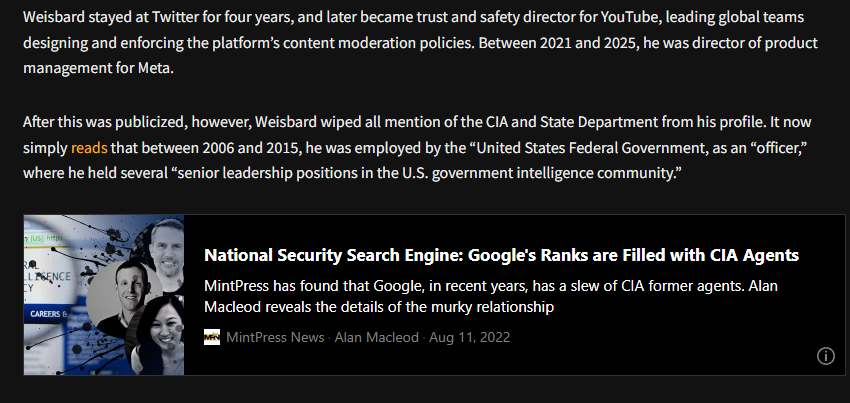The image size is (850, 403).
Task: Click the info icon on the article card
Action: [826, 356]
